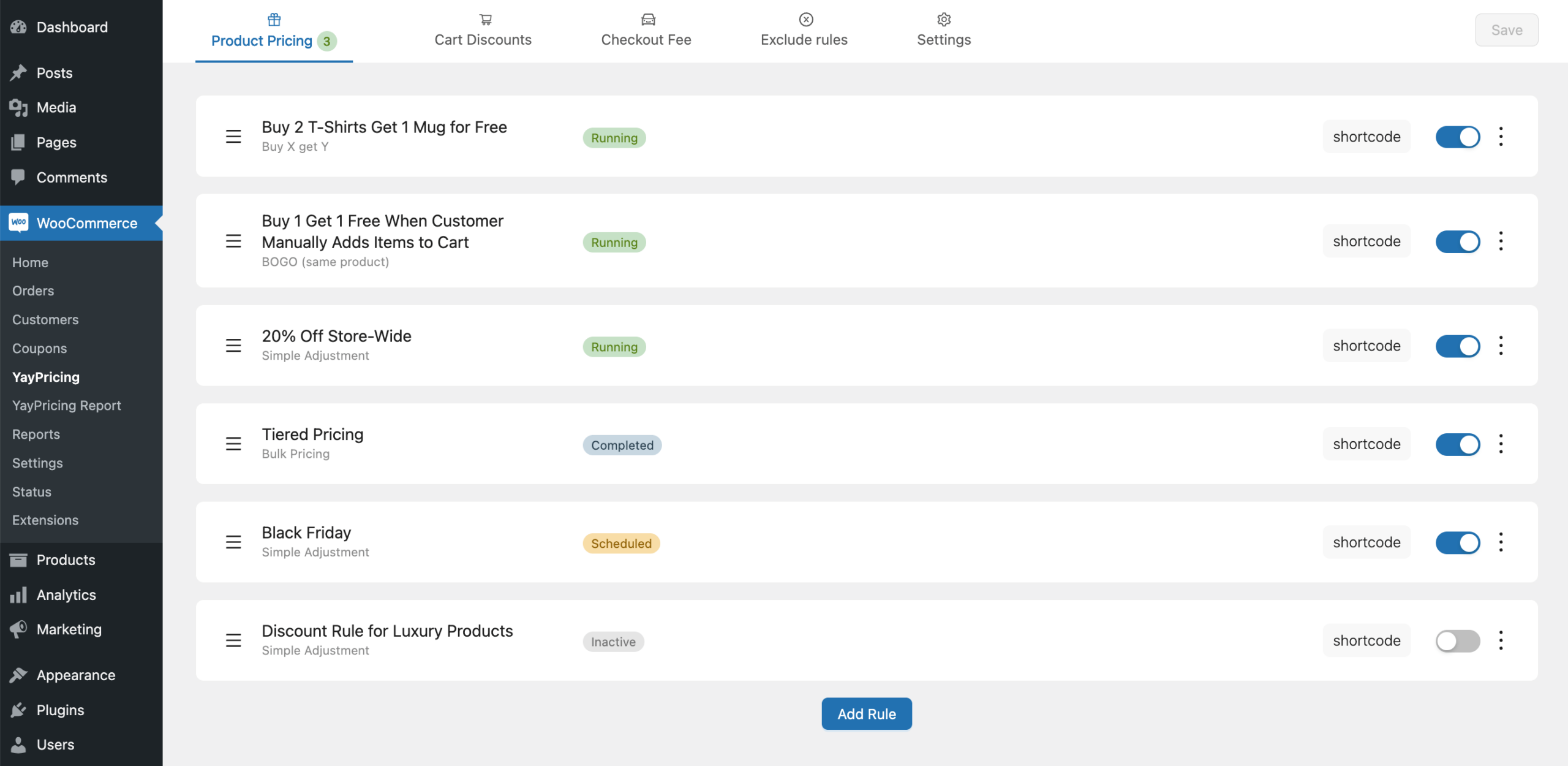
Task: Open YayPricing Report in submenu
Action: point(67,405)
